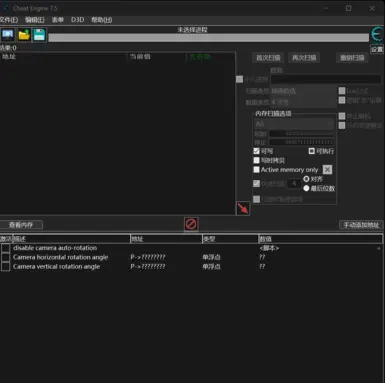Screen dimensions: 385x383
Task: Select the disable camera auto-rotation description
Action: point(55,248)
